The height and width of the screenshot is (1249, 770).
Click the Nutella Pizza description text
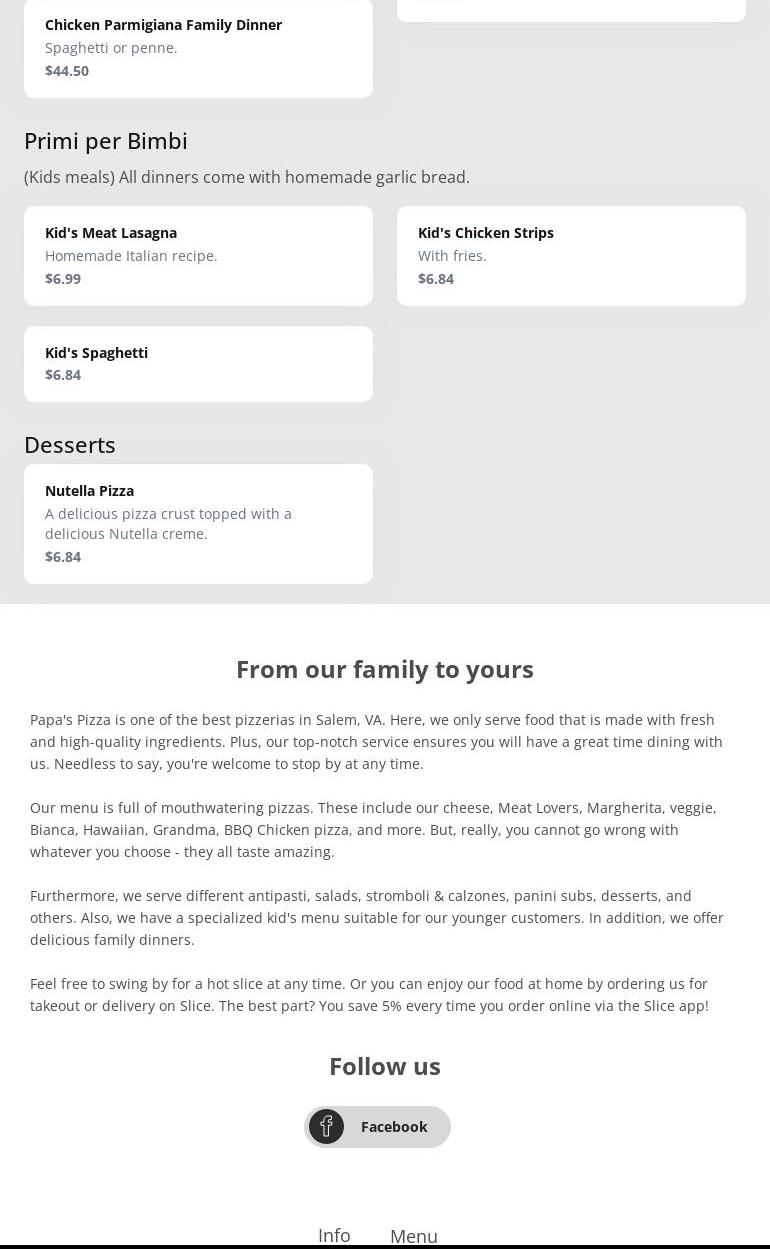click(168, 524)
